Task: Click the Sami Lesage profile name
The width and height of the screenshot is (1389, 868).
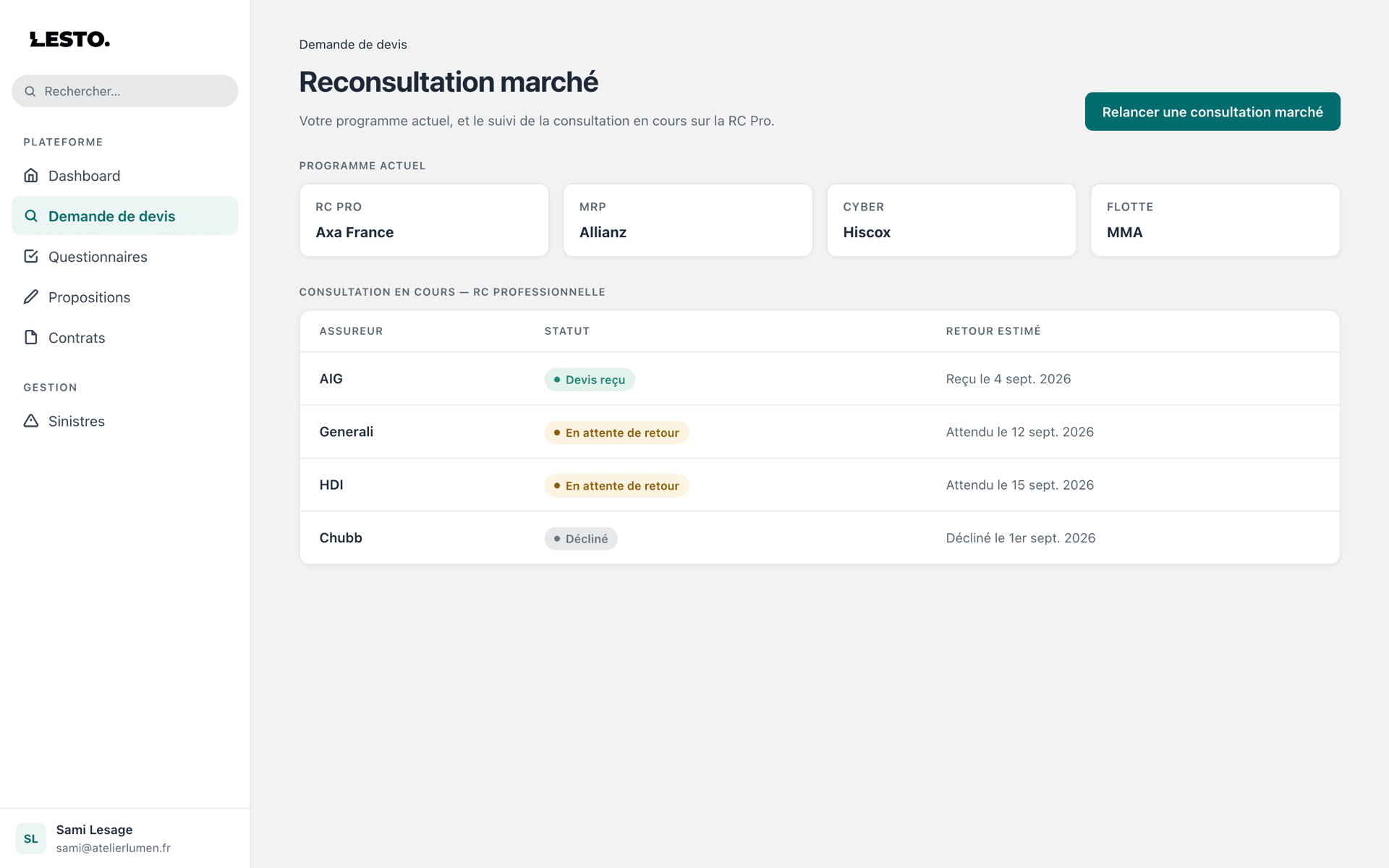Action: pos(94,830)
